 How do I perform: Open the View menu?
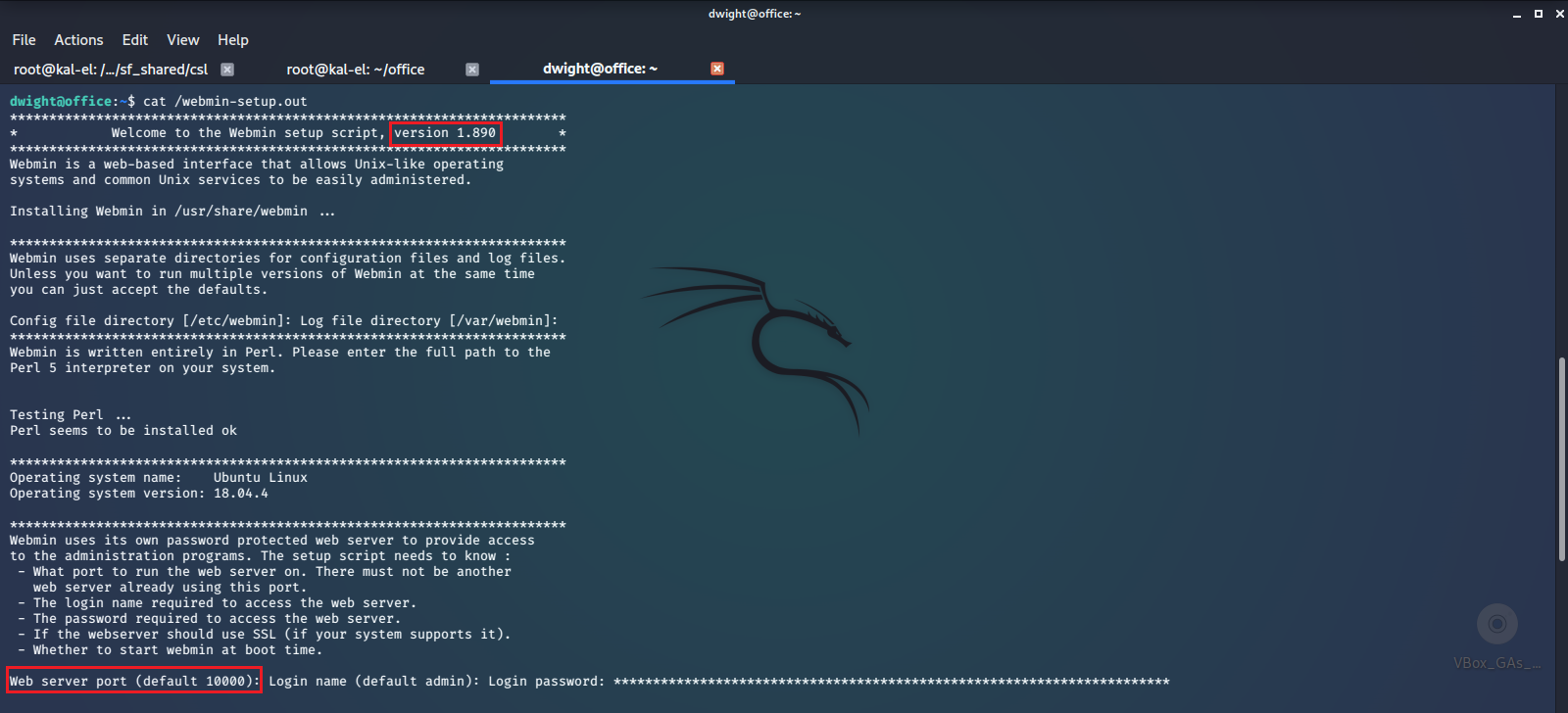(183, 40)
